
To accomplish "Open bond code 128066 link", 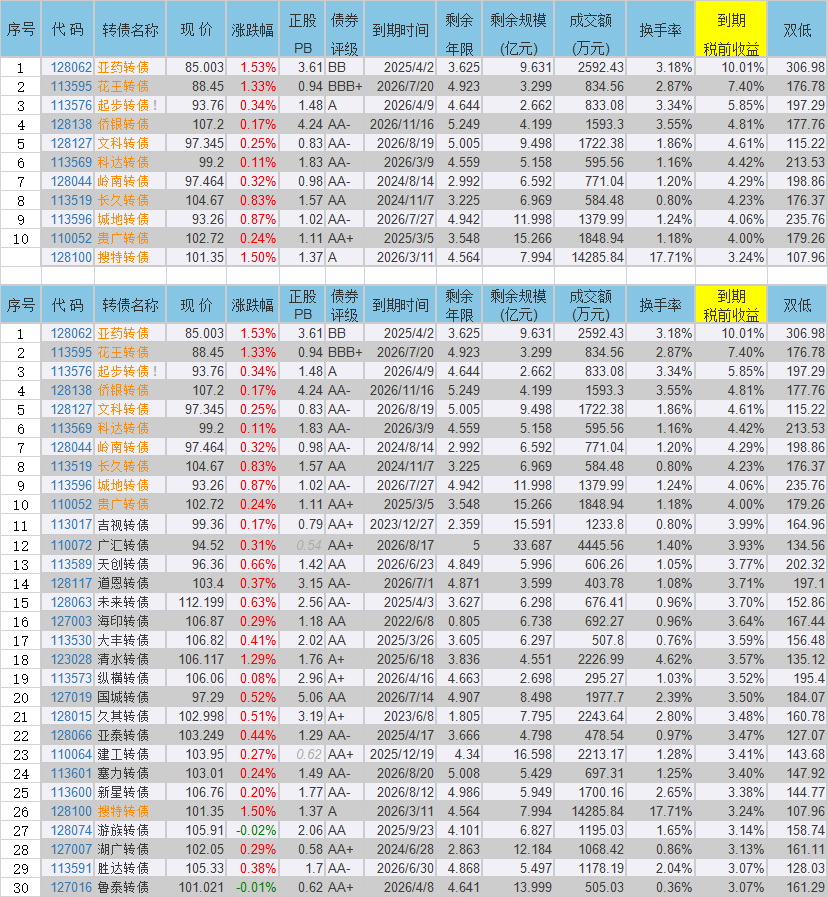I will click(71, 735).
